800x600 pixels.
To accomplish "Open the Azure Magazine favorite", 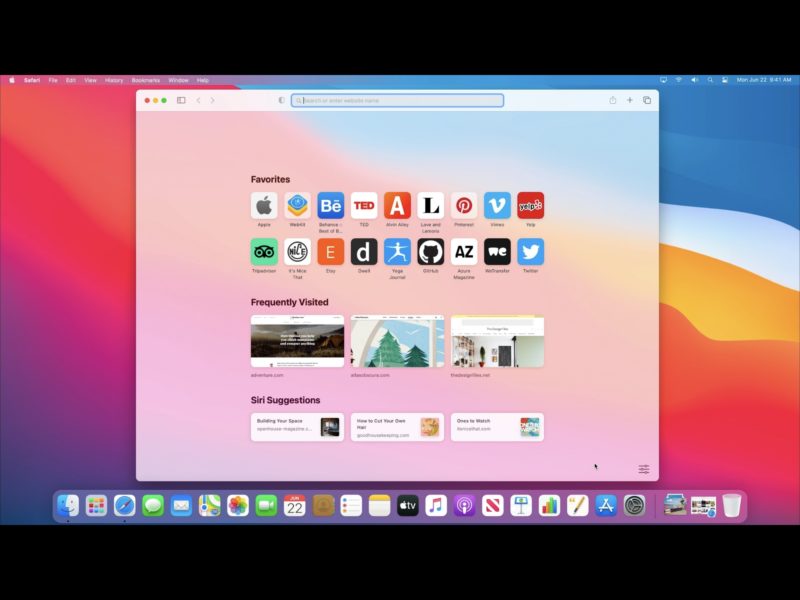I will click(x=464, y=252).
